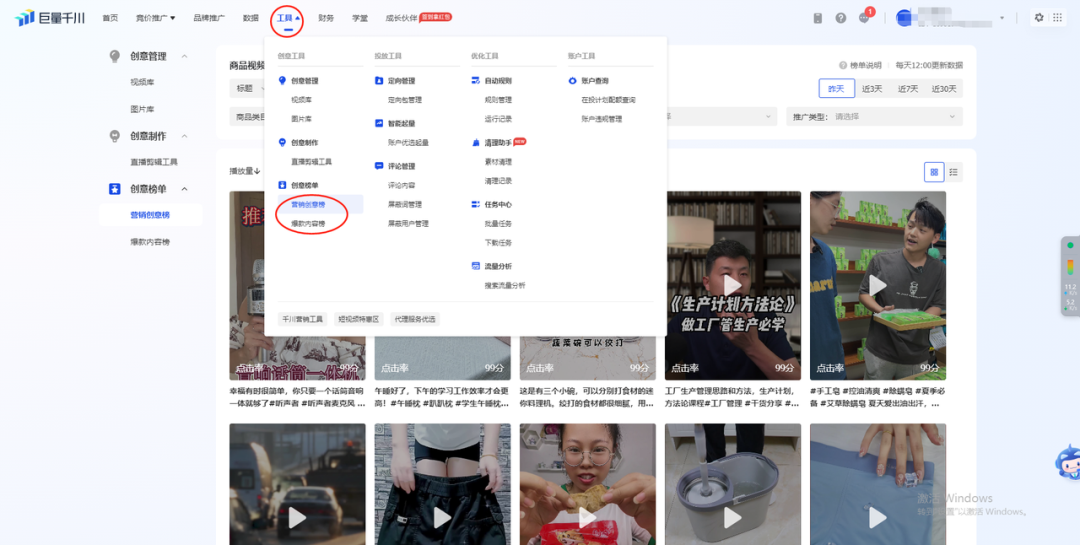
Task: Open 成长伙伴 in the top nav
Action: coord(402,18)
